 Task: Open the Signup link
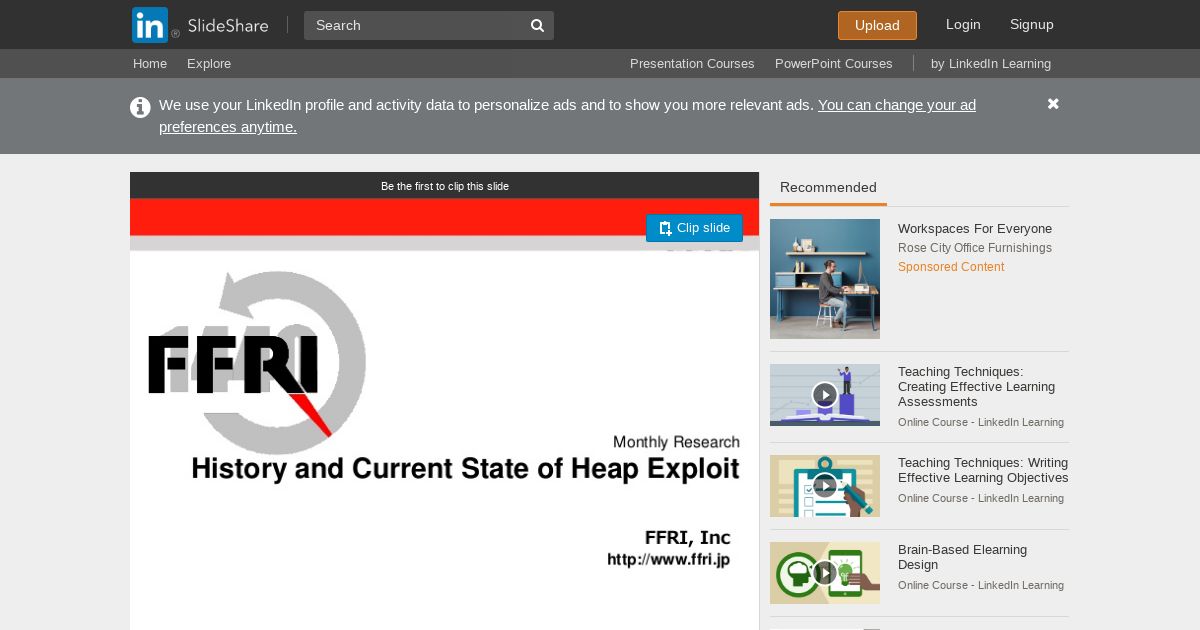click(x=1032, y=24)
